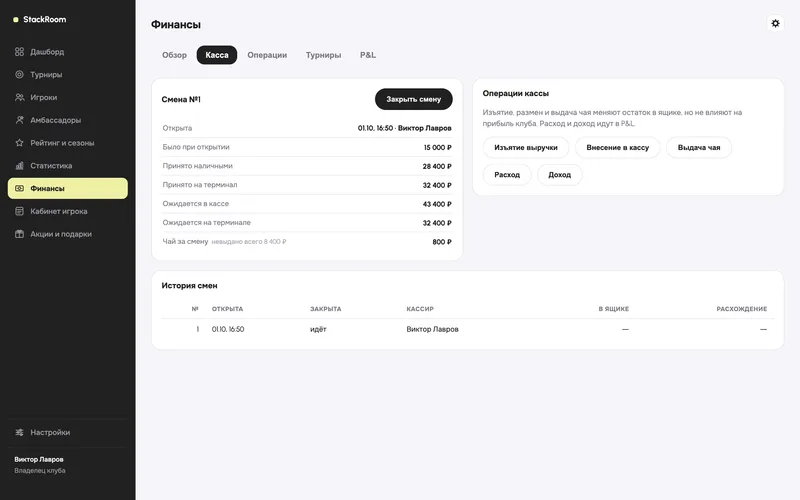Click the идёт status in shift history
Viewport: 800px width, 500px height.
pos(318,329)
